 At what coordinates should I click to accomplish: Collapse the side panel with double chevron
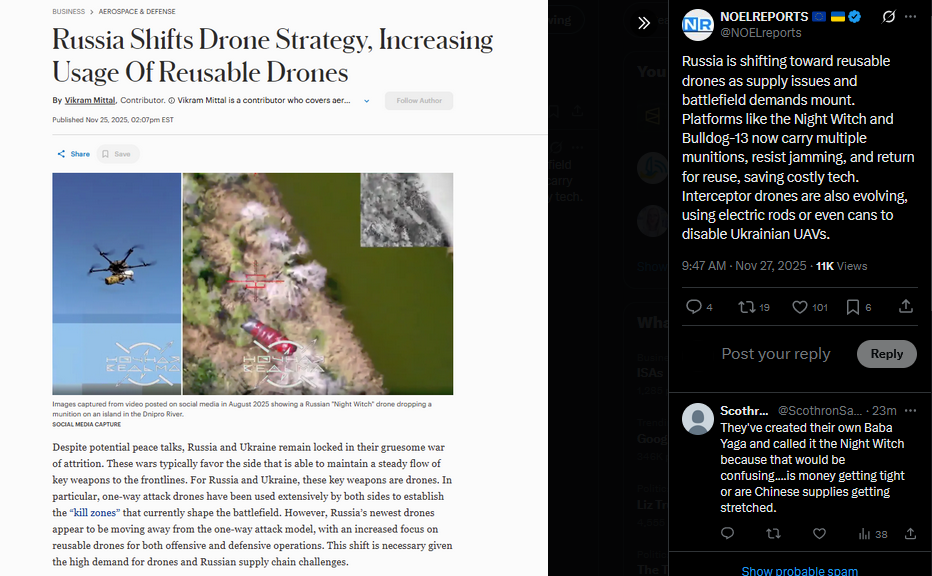coord(644,23)
